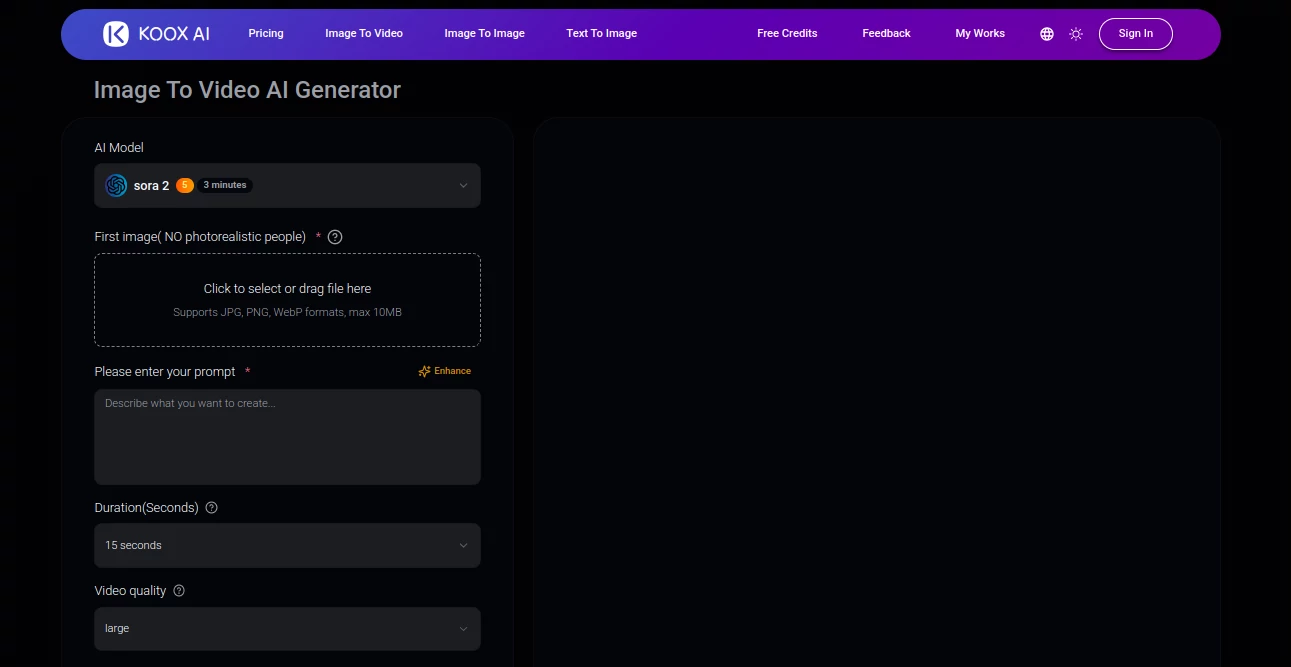Image resolution: width=1291 pixels, height=667 pixels.
Task: Click the Duration(Seconds) help icon
Action: (x=211, y=507)
